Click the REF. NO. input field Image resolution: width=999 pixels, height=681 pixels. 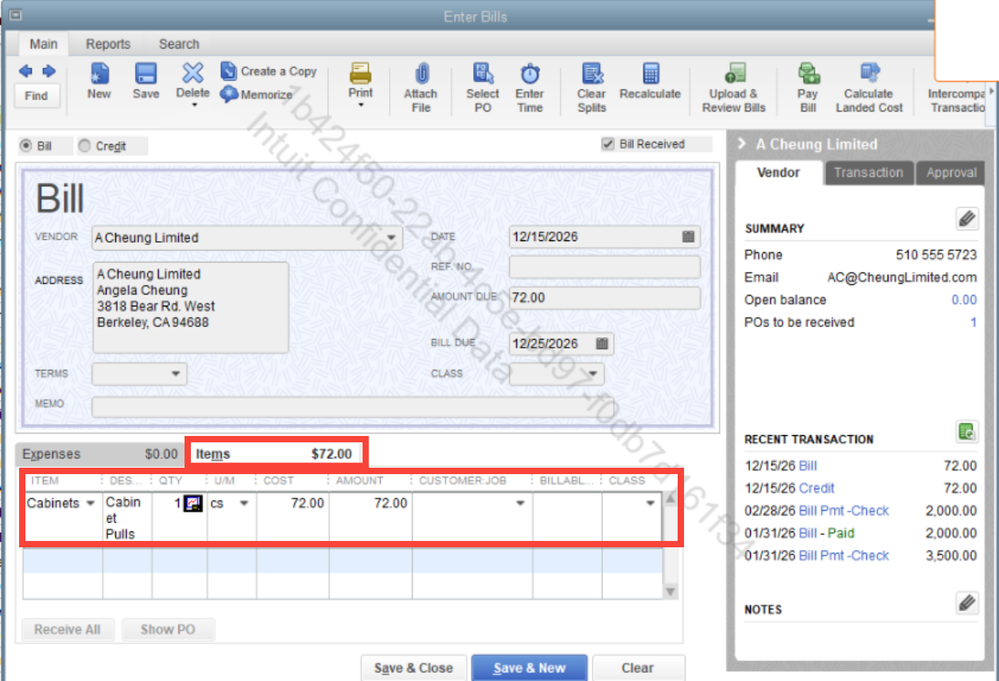[605, 267]
